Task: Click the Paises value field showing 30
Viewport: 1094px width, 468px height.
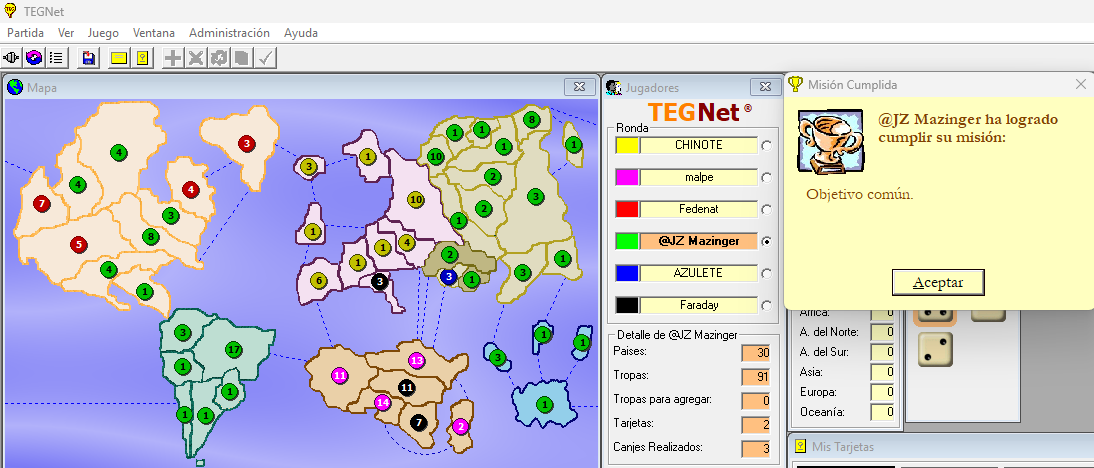Action: coord(756,353)
